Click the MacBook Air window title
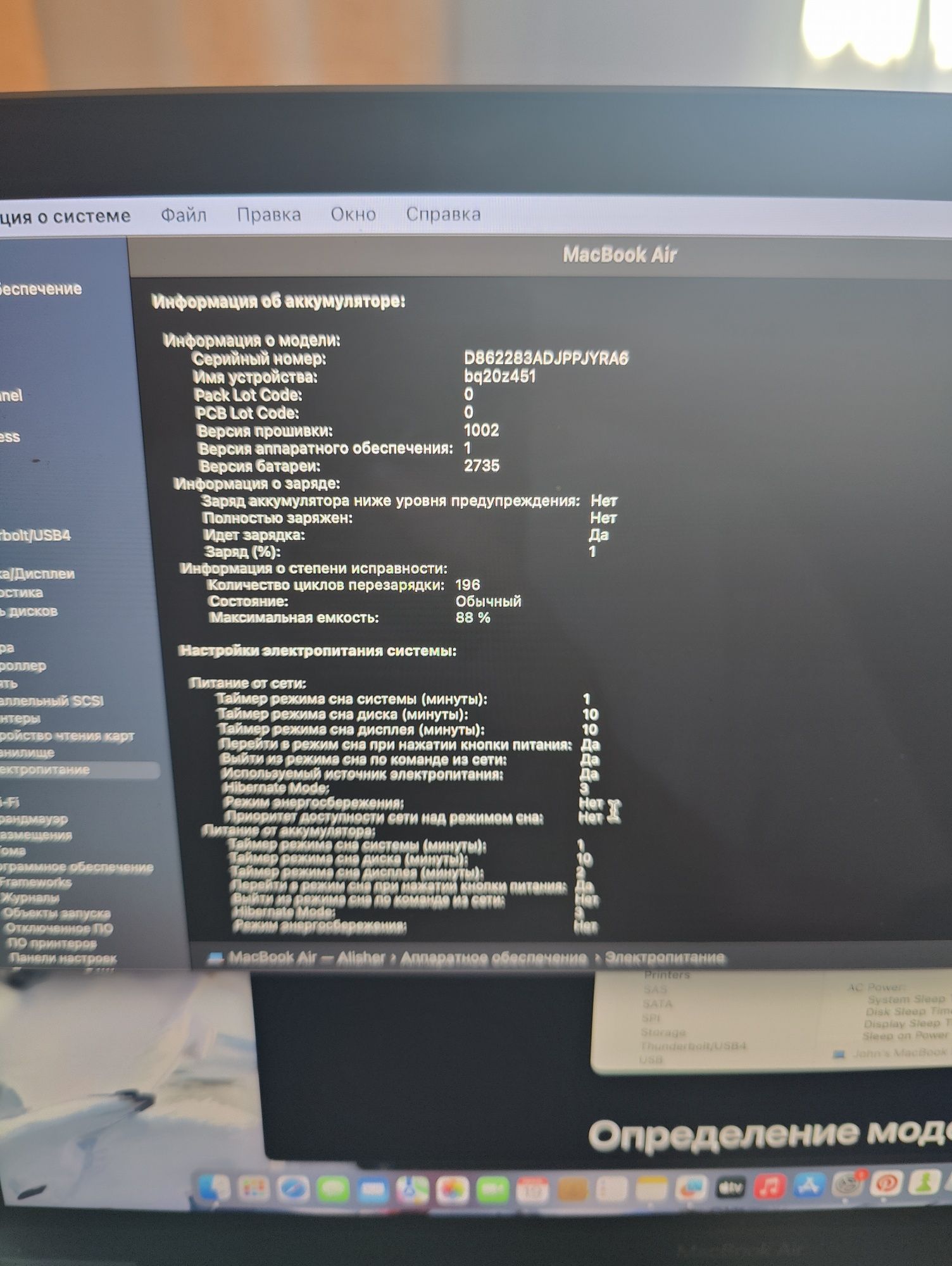The height and width of the screenshot is (1266, 952). pyautogui.click(x=620, y=255)
